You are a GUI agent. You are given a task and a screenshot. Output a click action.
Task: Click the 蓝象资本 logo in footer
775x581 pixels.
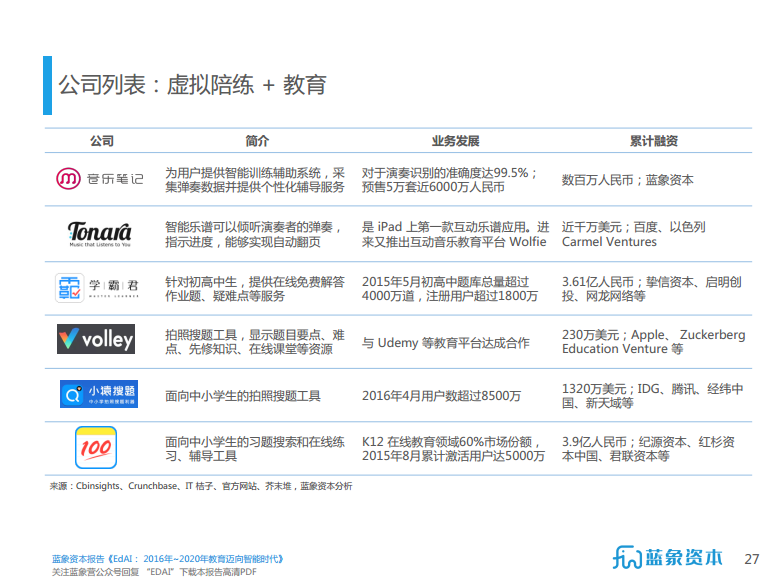click(x=668, y=558)
